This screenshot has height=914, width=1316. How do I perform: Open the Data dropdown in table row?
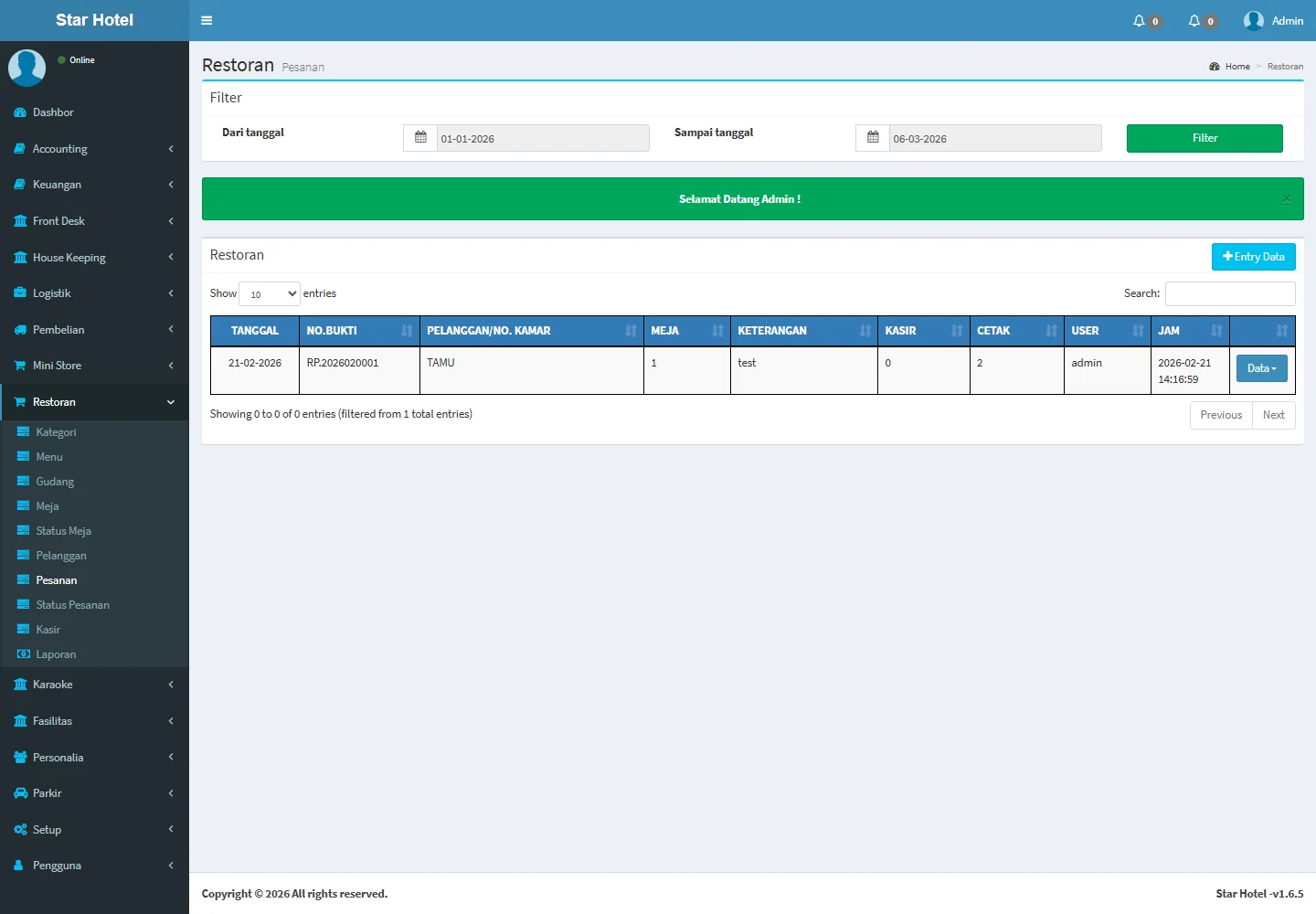pyautogui.click(x=1261, y=368)
